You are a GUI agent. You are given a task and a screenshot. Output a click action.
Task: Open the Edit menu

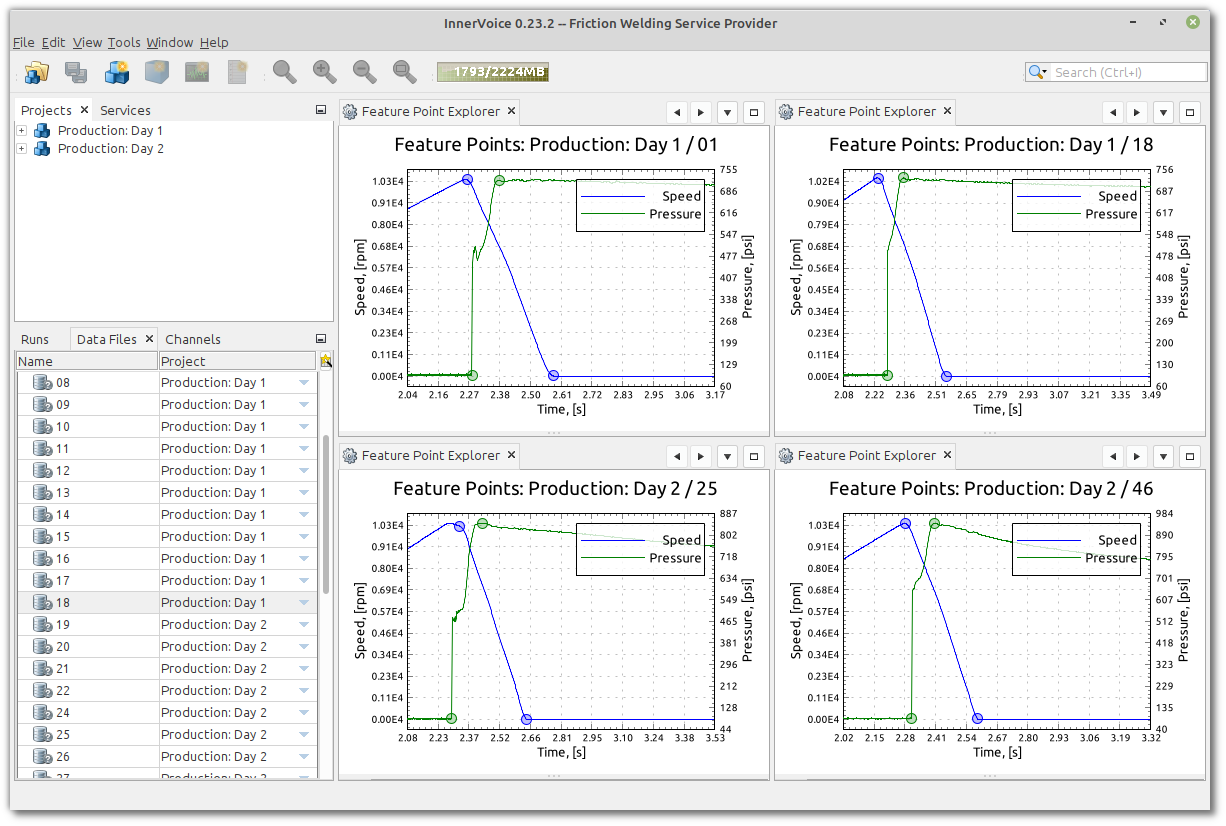(54, 42)
